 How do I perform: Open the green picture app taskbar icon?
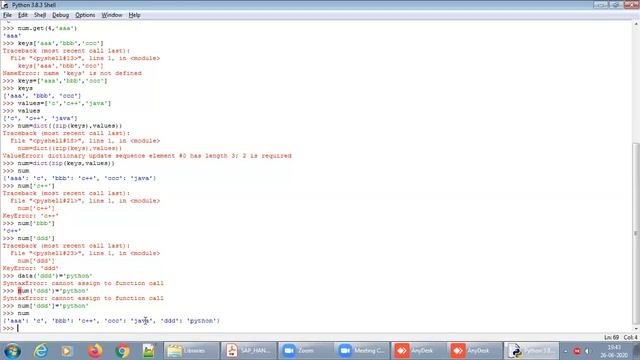(x=149, y=351)
